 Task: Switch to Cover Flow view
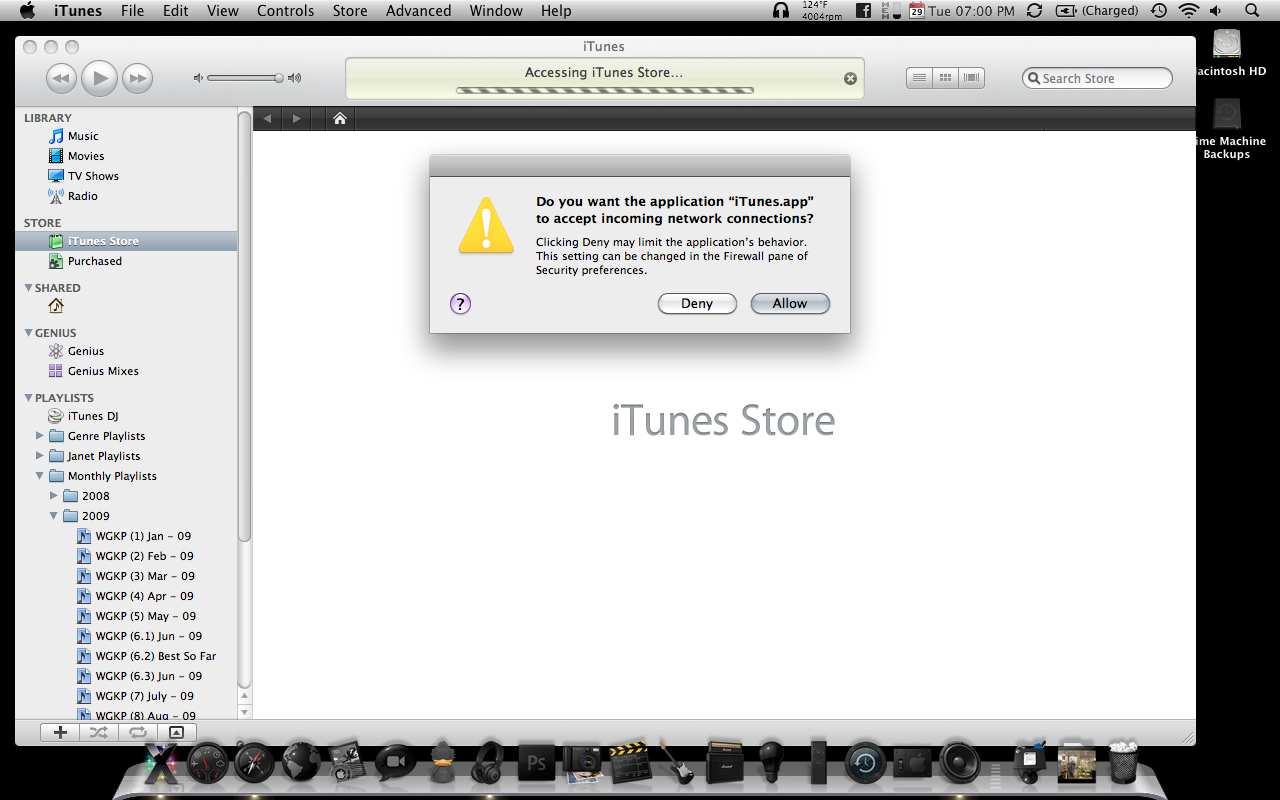pyautogui.click(x=971, y=78)
